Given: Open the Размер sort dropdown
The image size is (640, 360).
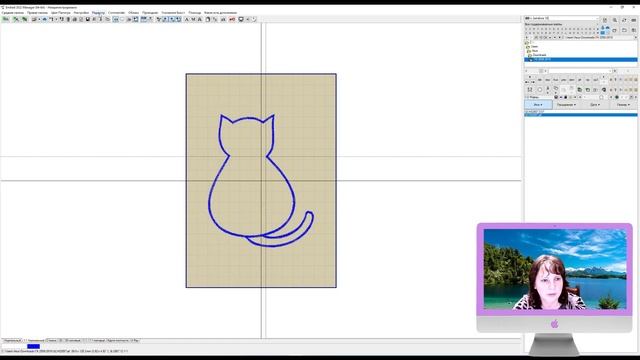Looking at the screenshot, I should pyautogui.click(x=623, y=105).
